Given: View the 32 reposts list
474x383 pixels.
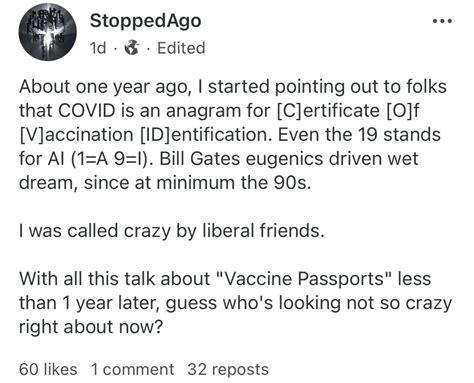Looking at the screenshot, I should coord(228,369).
